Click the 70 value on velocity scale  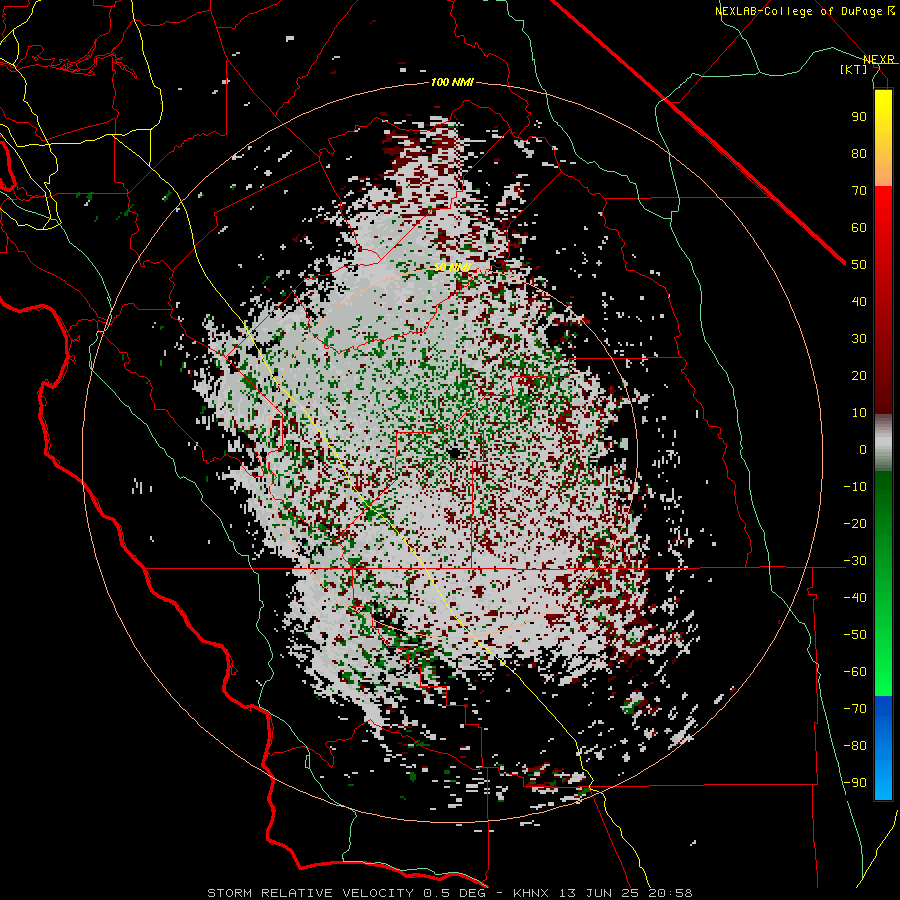[x=859, y=191]
